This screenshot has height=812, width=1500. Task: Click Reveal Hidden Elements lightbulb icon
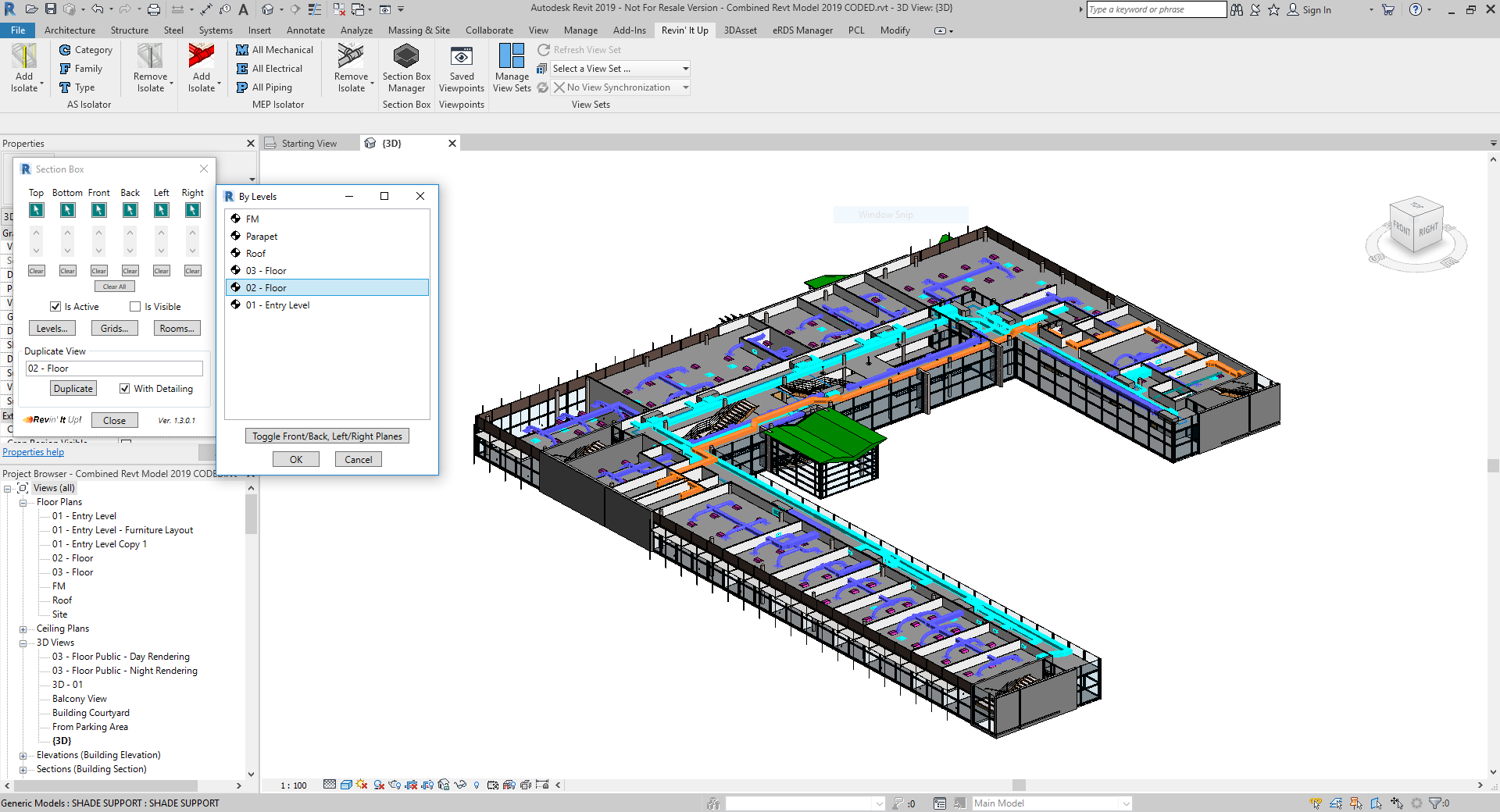pyautogui.click(x=477, y=785)
